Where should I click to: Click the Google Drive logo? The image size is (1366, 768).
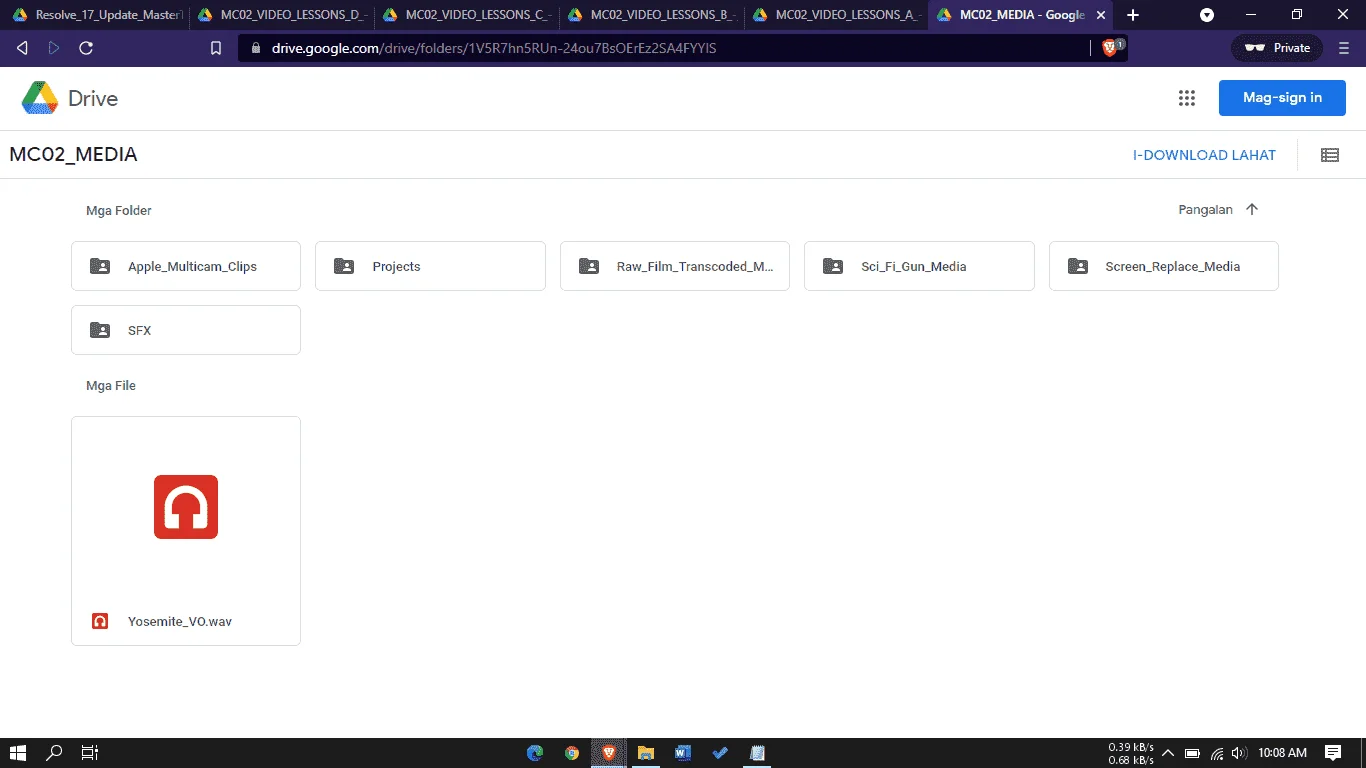tap(70, 98)
